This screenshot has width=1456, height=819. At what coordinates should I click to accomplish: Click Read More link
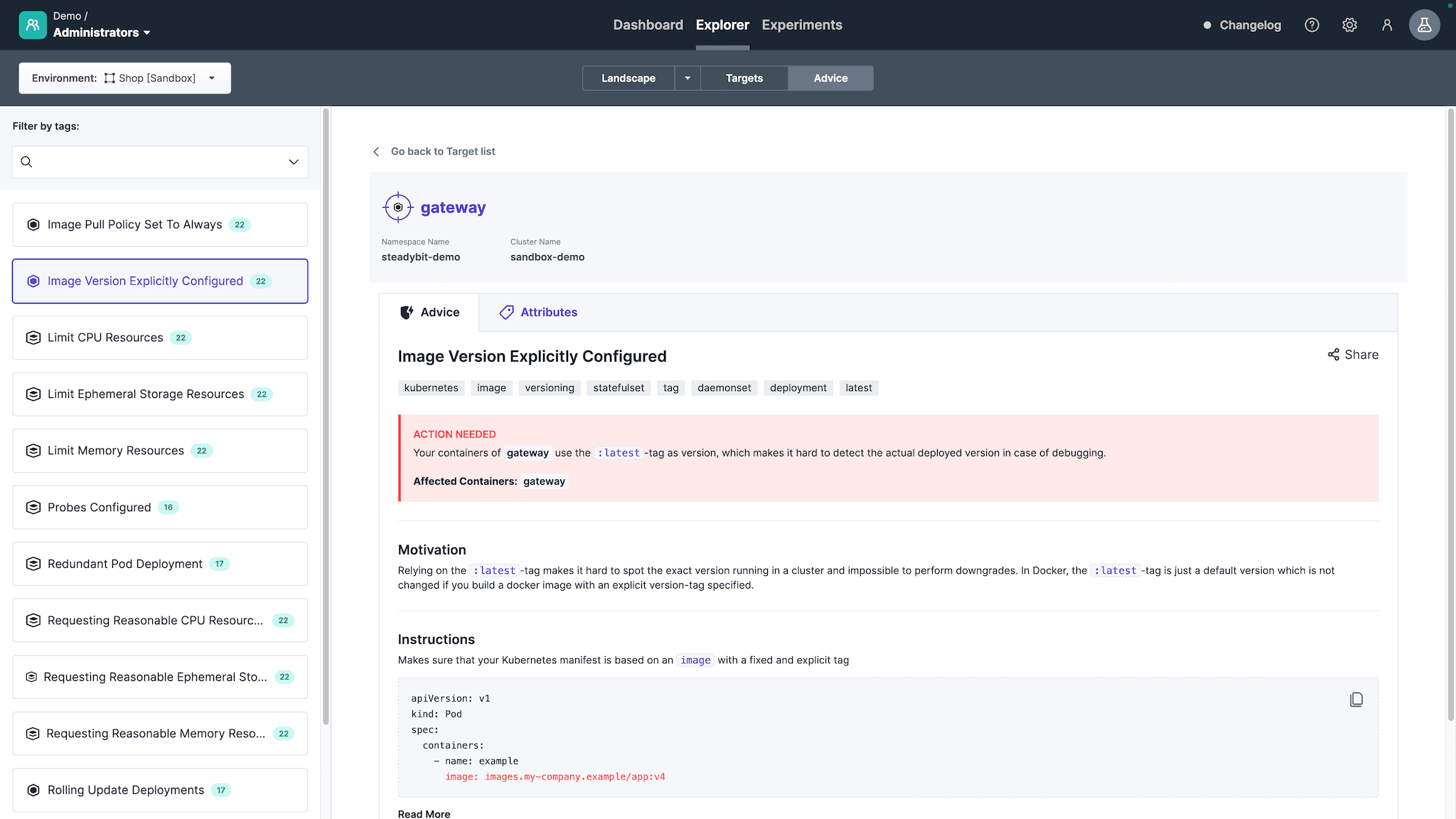[424, 813]
